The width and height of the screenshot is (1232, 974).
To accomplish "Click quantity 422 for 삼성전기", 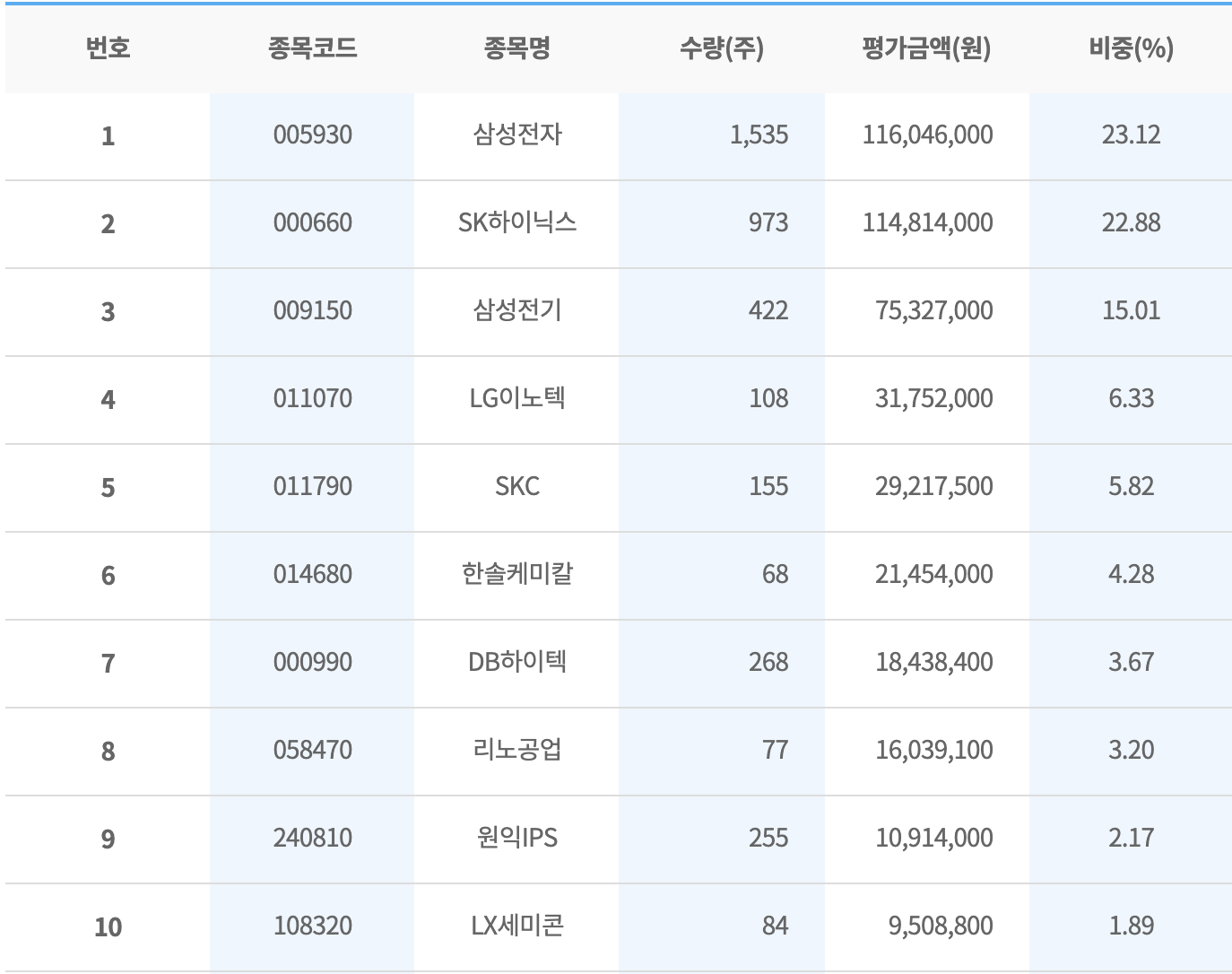I will click(x=768, y=311).
